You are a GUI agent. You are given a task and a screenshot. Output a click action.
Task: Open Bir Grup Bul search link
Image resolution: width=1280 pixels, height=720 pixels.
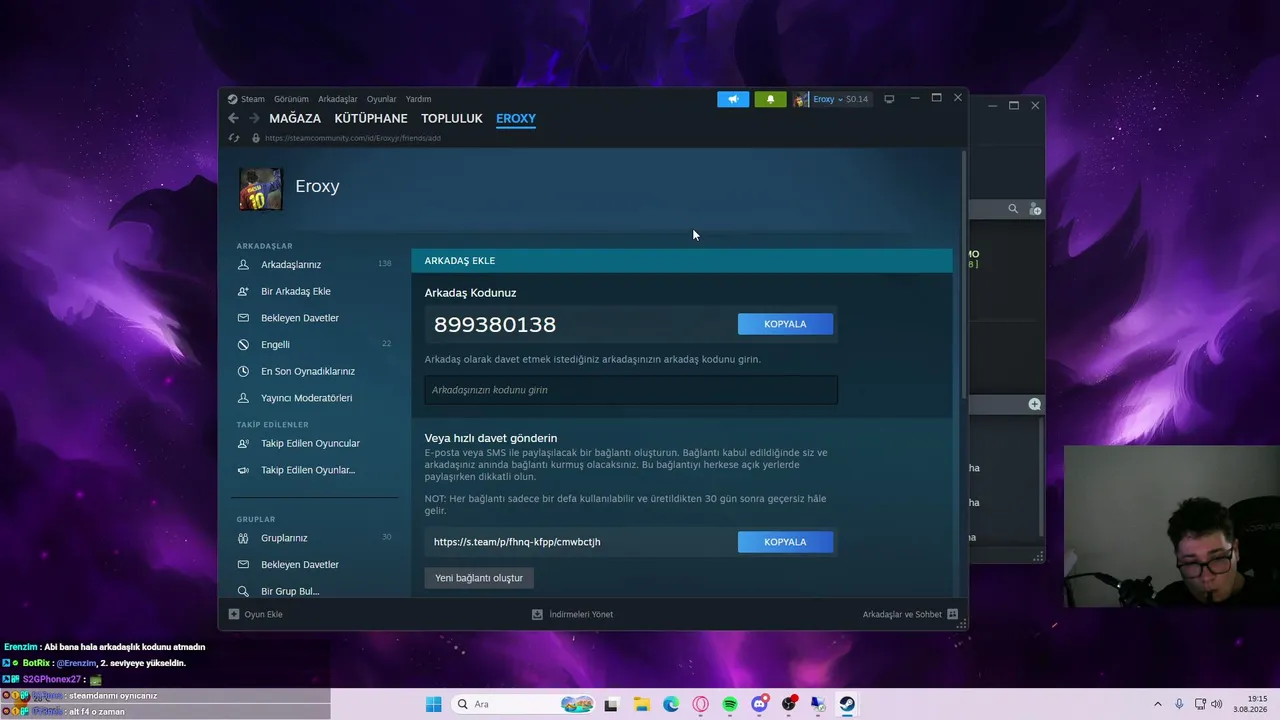290,591
